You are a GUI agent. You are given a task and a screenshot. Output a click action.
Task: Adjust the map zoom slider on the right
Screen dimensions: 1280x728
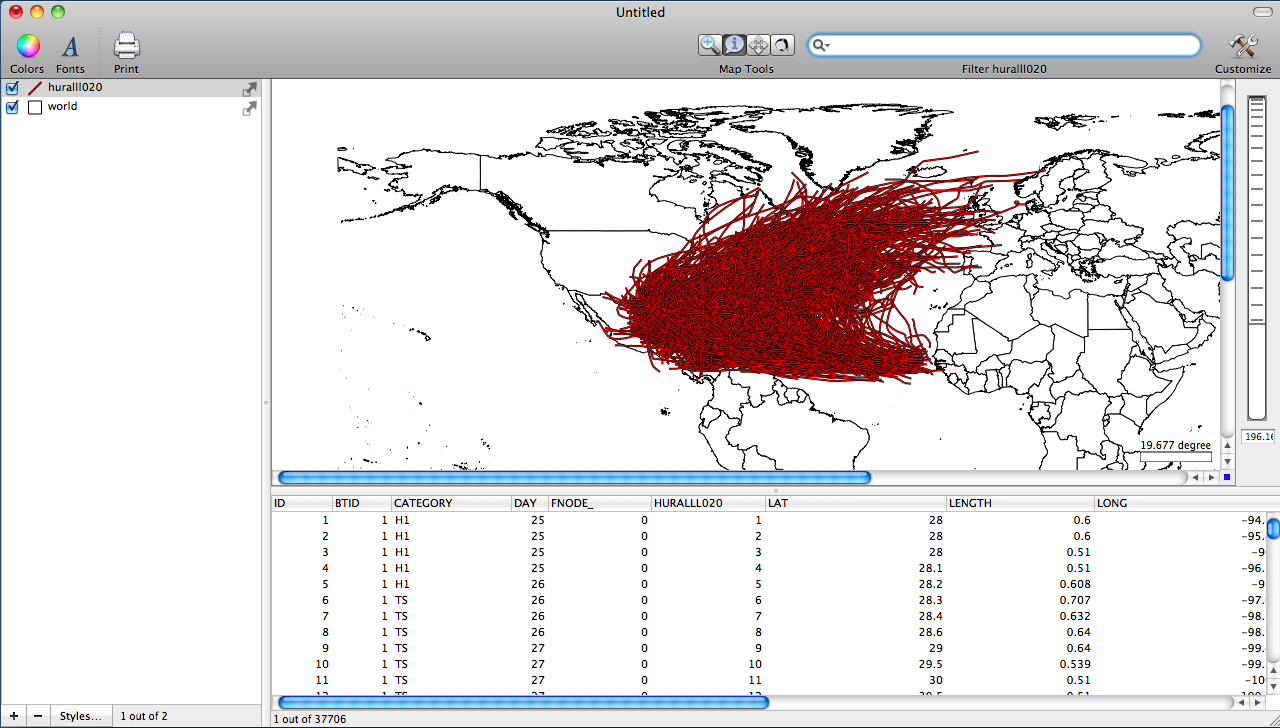[x=1257, y=250]
